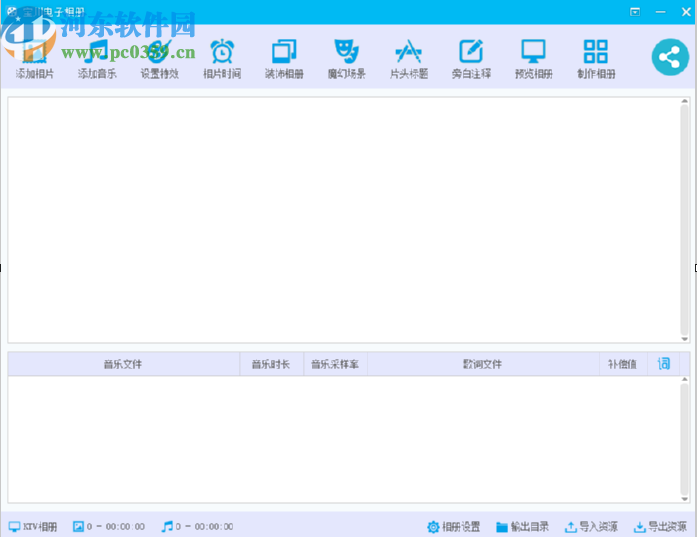Screen dimensions: 697x537
Task: Click the photo list scrollbar up arrow
Action: [x=685, y=101]
